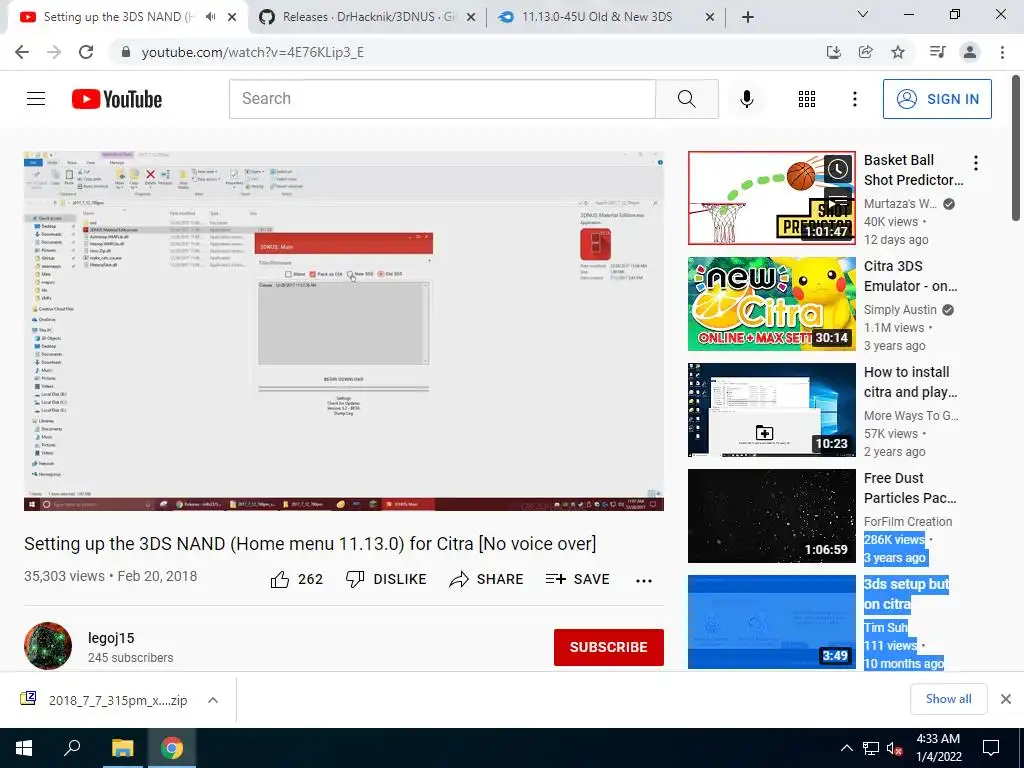Open network status tray icon

tap(871, 748)
